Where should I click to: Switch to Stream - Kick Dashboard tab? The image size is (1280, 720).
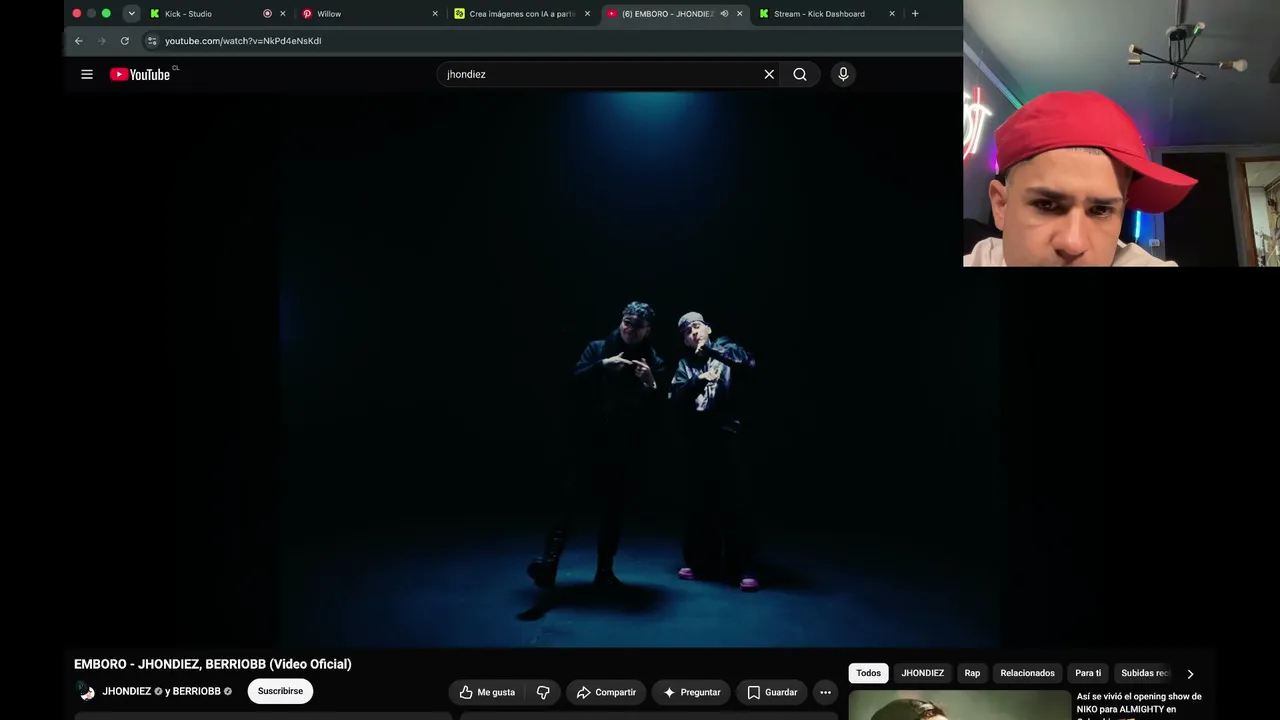826,14
